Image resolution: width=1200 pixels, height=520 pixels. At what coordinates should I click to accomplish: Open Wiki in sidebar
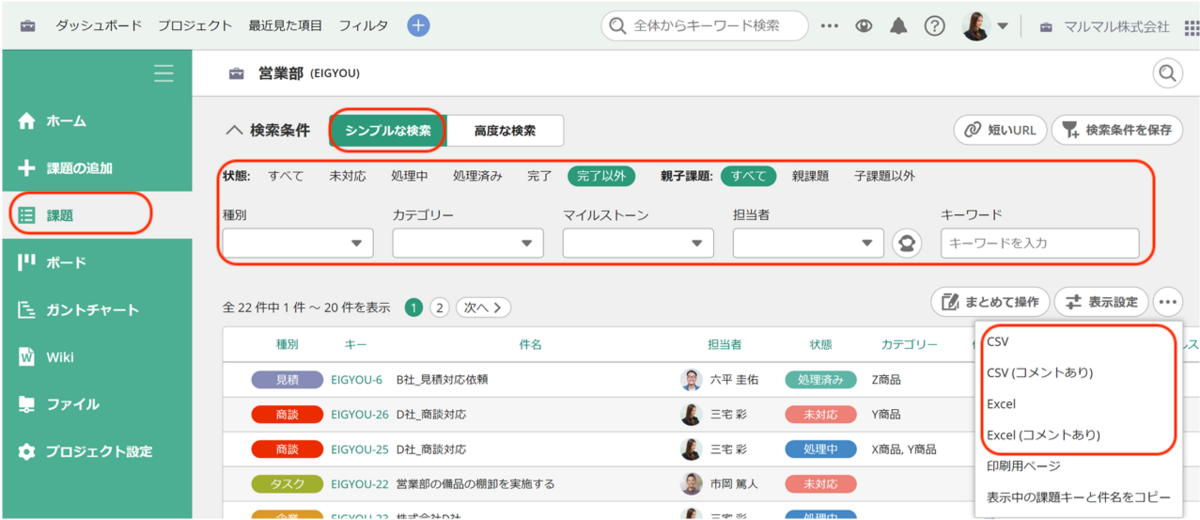46,357
